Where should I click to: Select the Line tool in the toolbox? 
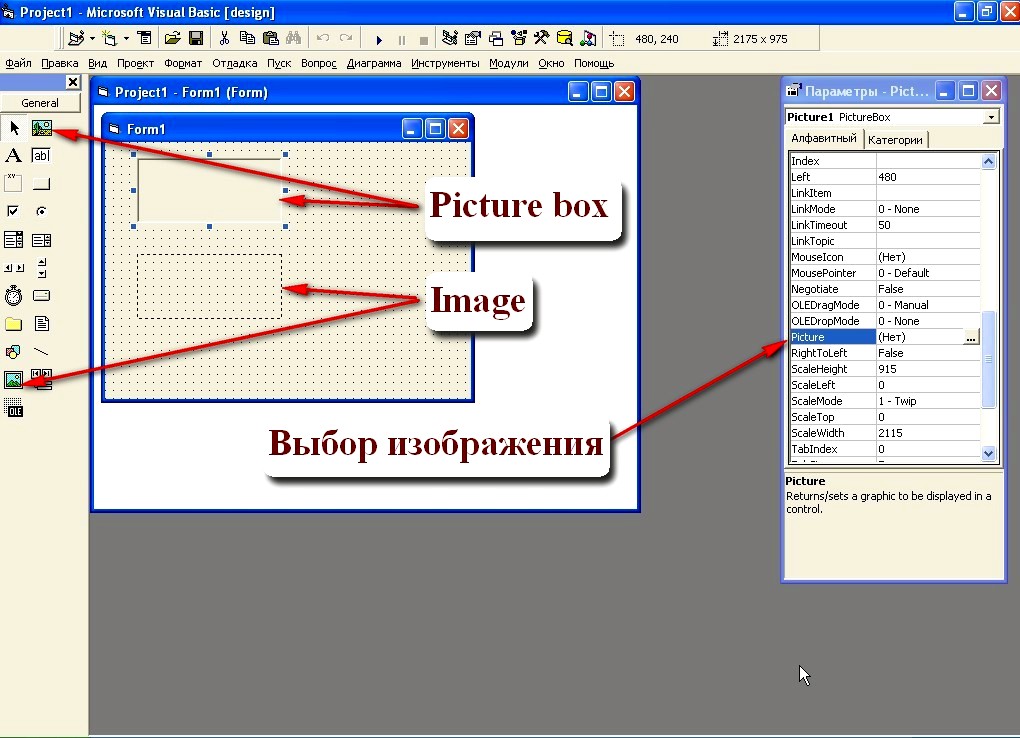pyautogui.click(x=42, y=351)
